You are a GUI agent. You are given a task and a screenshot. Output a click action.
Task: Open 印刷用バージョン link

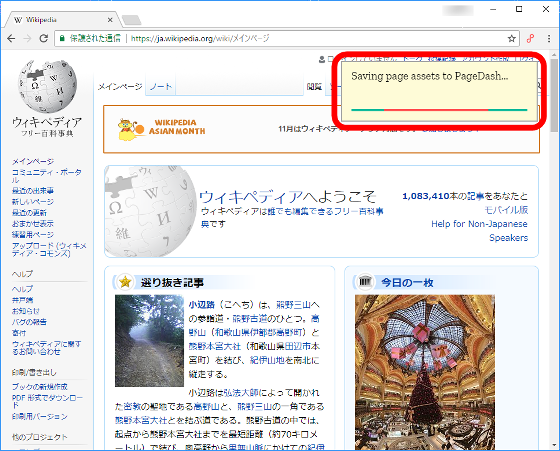[x=40, y=417]
